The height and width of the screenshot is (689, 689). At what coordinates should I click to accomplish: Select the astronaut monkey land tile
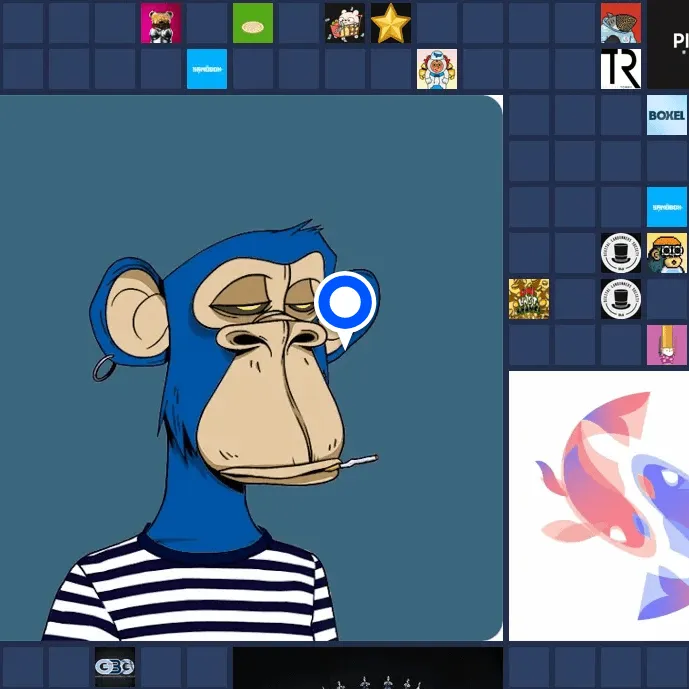(437, 69)
